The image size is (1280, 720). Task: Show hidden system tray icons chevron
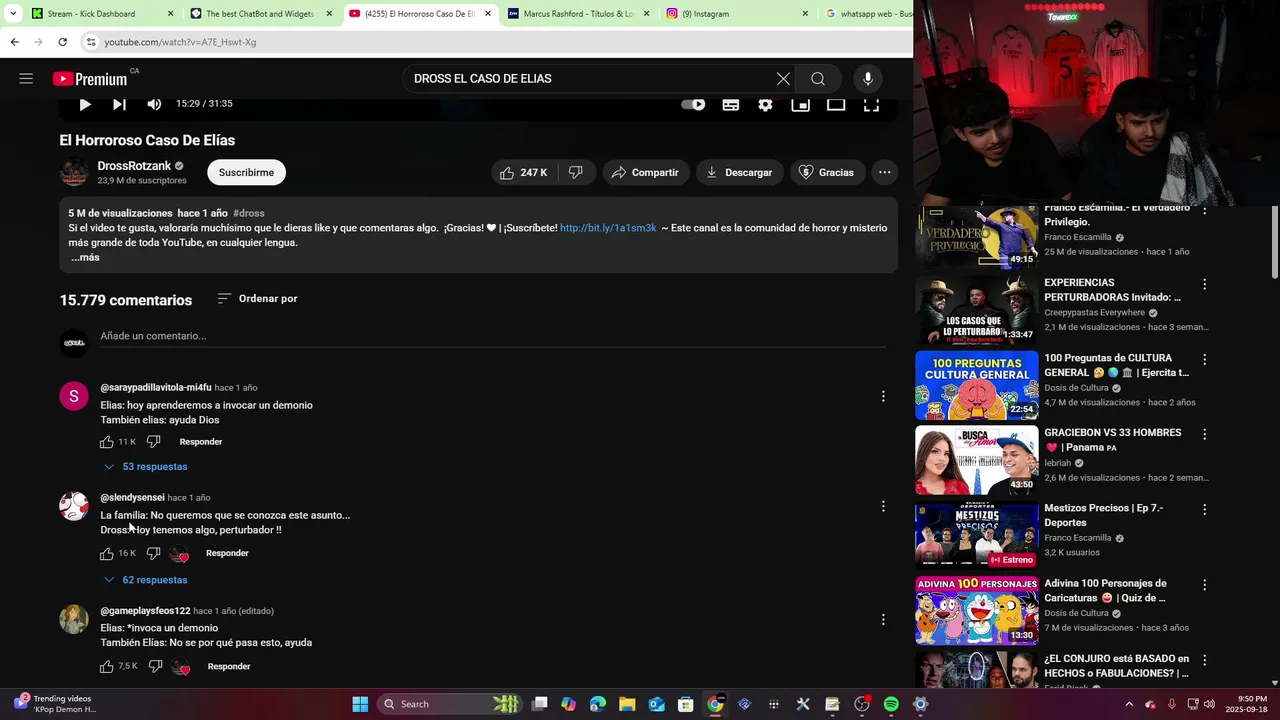pos(1129,704)
